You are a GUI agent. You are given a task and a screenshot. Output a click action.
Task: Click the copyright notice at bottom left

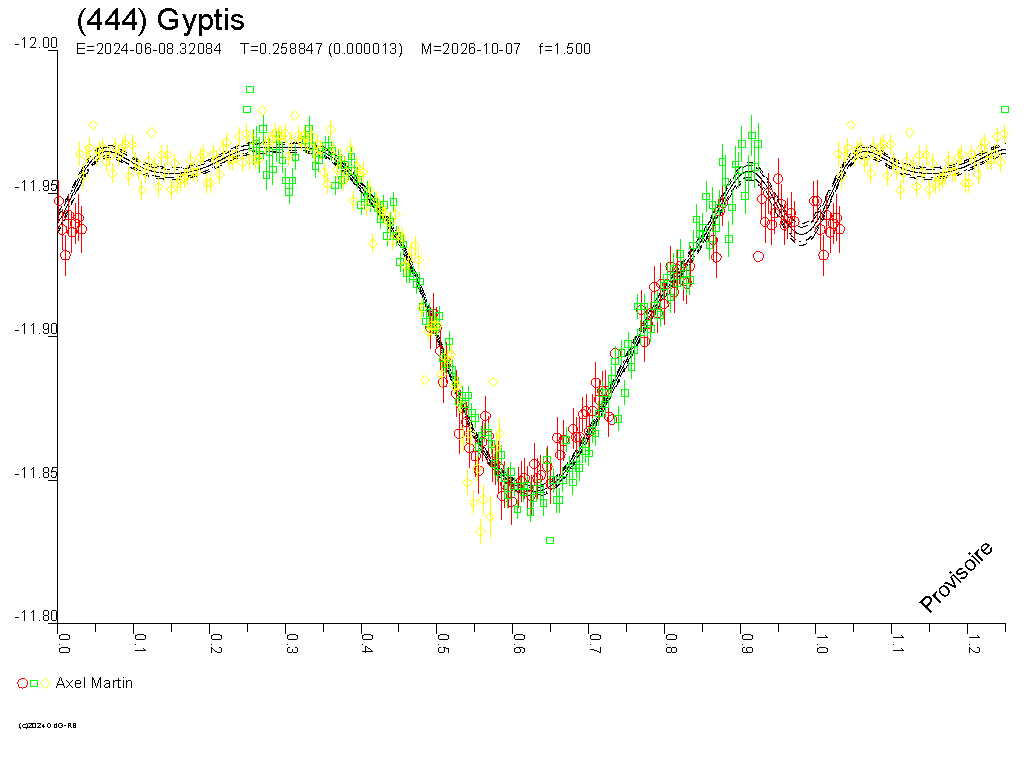coord(48,725)
